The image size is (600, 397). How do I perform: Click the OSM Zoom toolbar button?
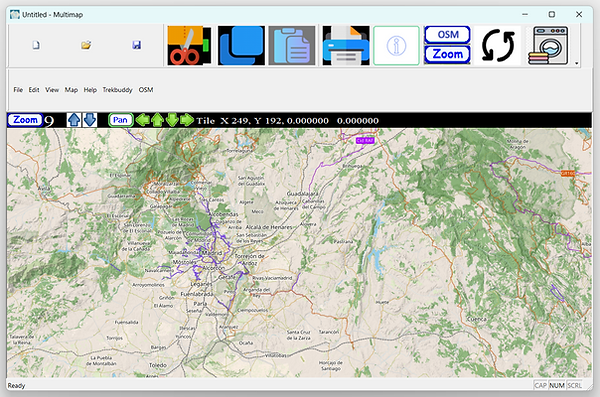click(447, 45)
